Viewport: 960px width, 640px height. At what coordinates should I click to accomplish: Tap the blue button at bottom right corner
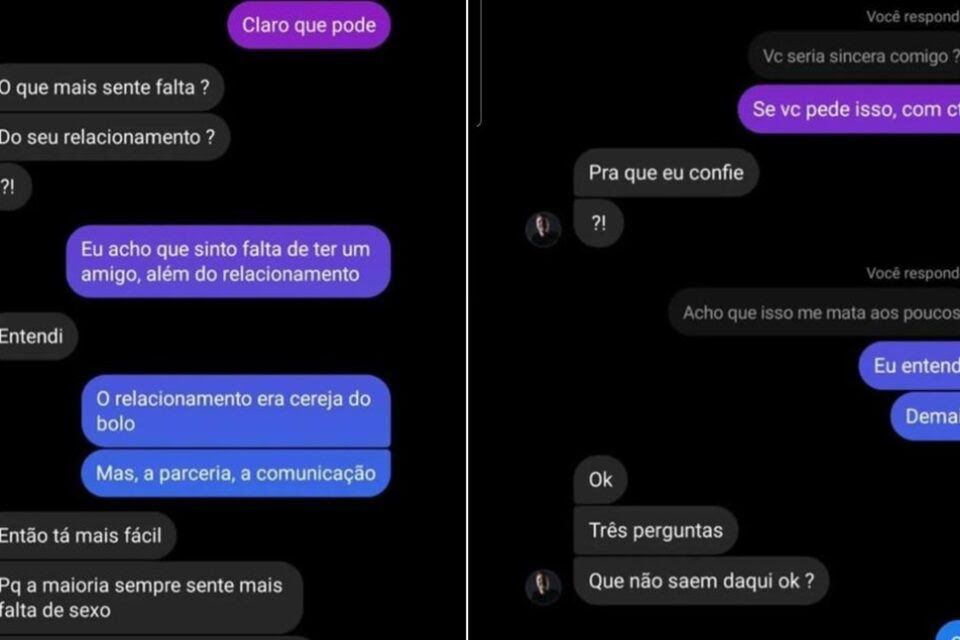tap(950, 632)
